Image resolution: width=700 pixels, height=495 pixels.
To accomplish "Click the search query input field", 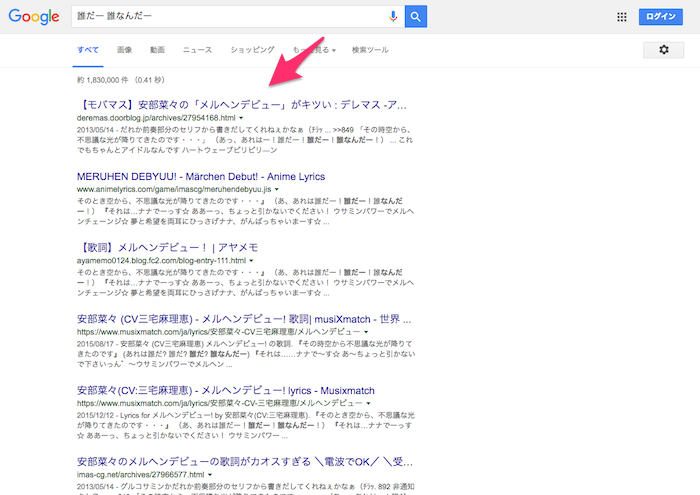I will tap(228, 17).
